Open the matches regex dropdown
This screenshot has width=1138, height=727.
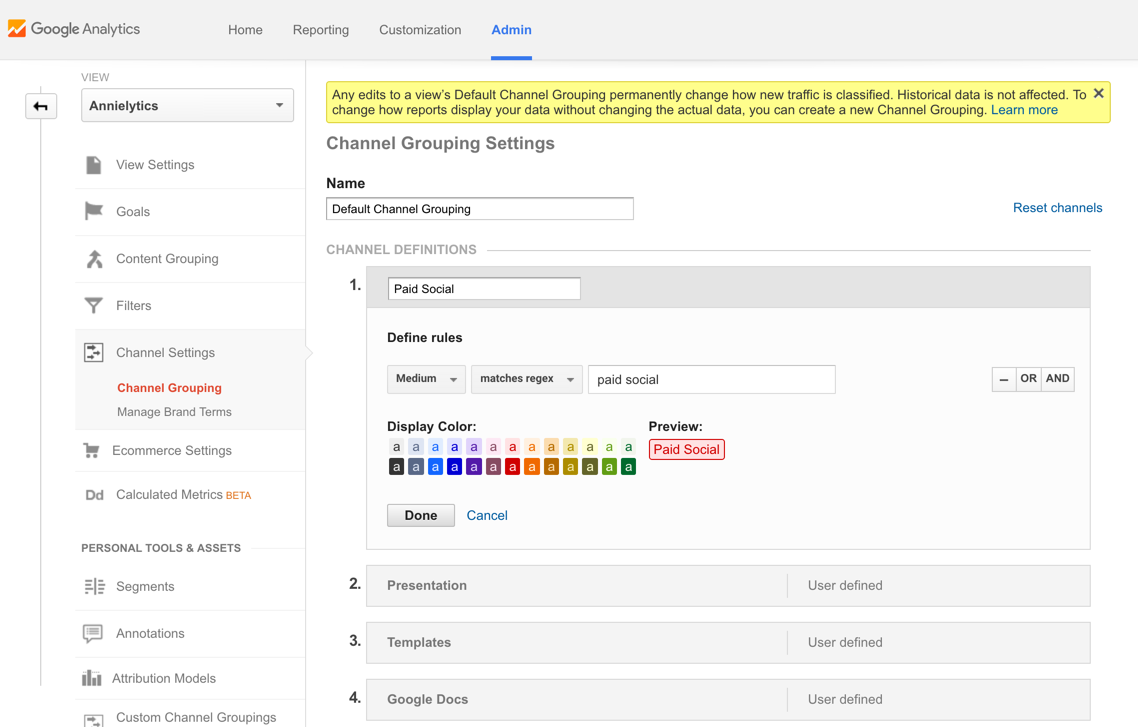pyautogui.click(x=526, y=379)
